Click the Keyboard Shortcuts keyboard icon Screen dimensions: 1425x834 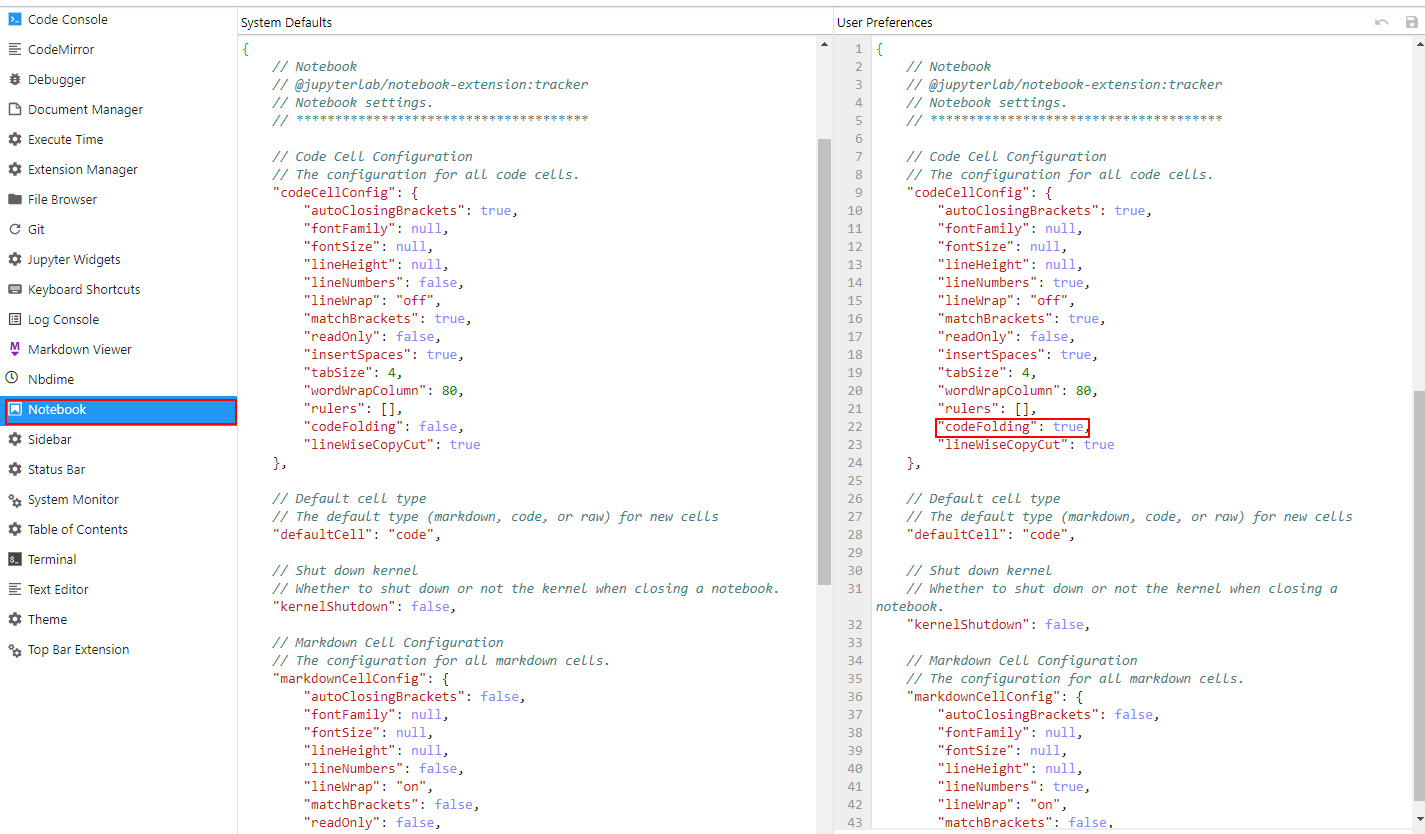[17, 289]
